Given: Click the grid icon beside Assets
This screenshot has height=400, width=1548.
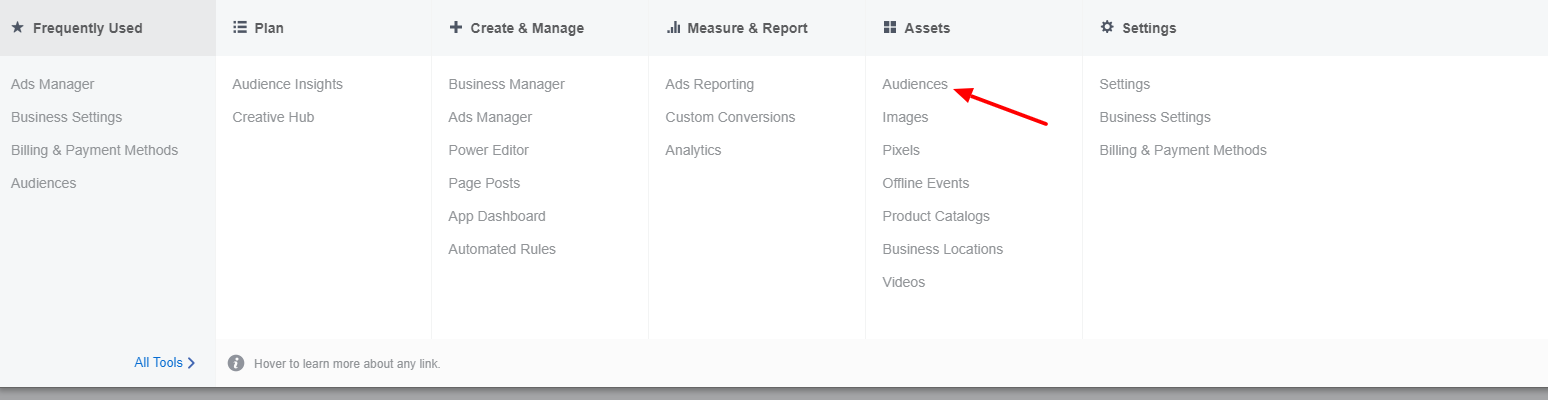Looking at the screenshot, I should (x=890, y=28).
